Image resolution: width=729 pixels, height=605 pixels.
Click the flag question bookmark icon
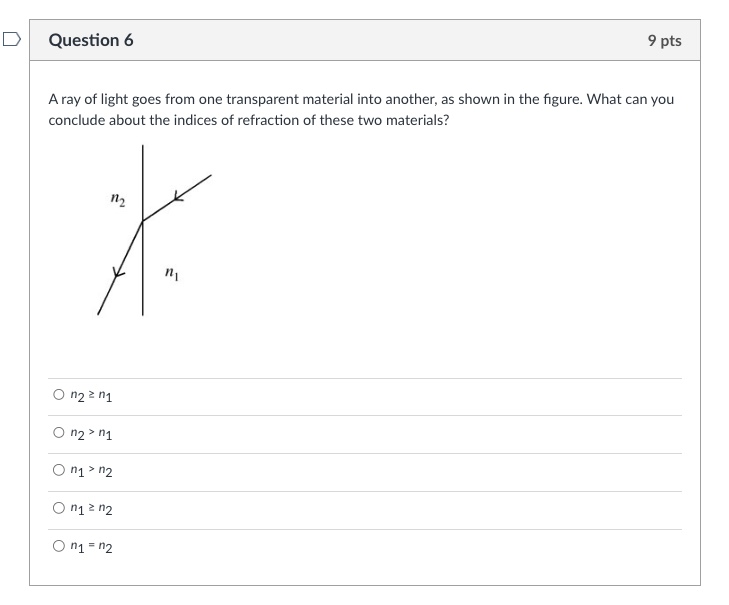(12, 40)
